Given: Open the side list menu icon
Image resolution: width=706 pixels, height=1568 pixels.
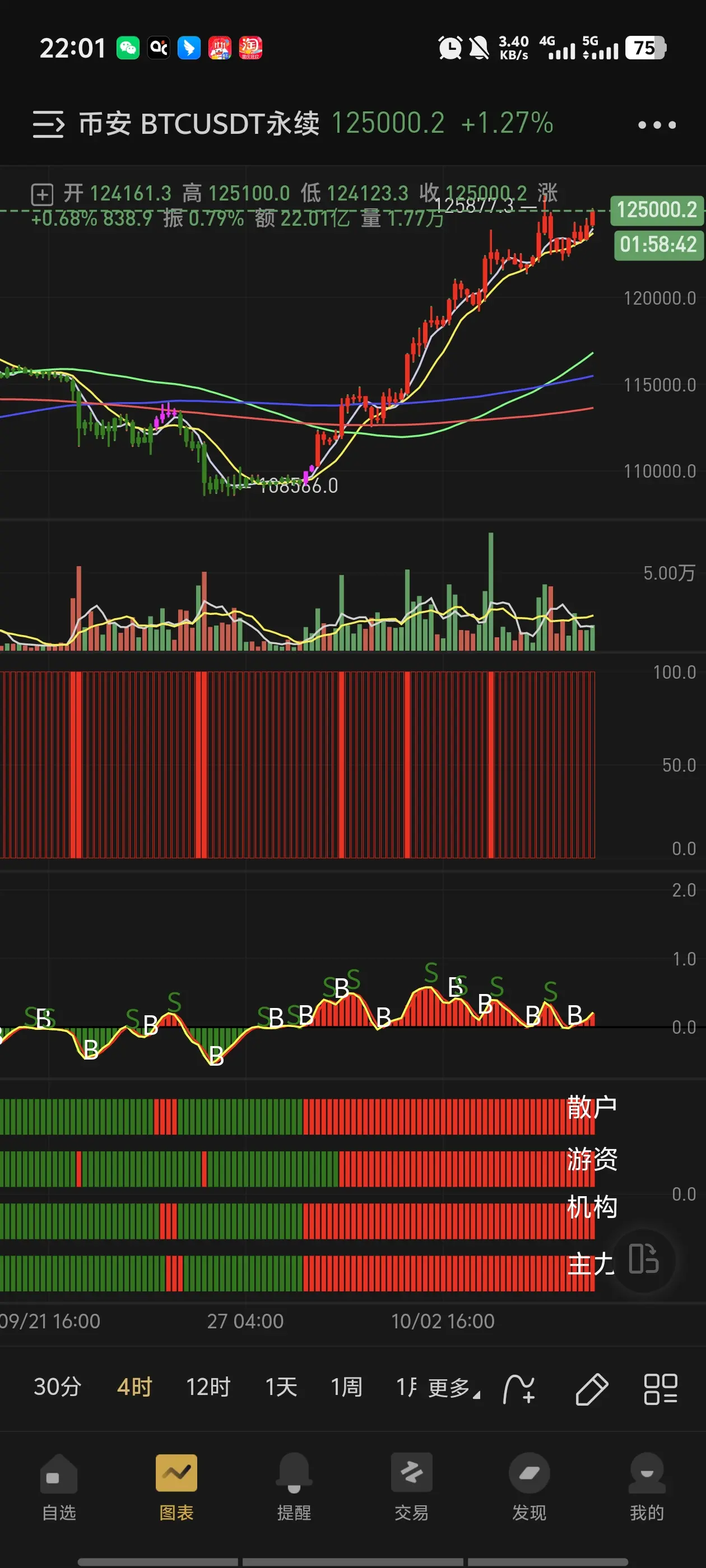Looking at the screenshot, I should point(48,124).
